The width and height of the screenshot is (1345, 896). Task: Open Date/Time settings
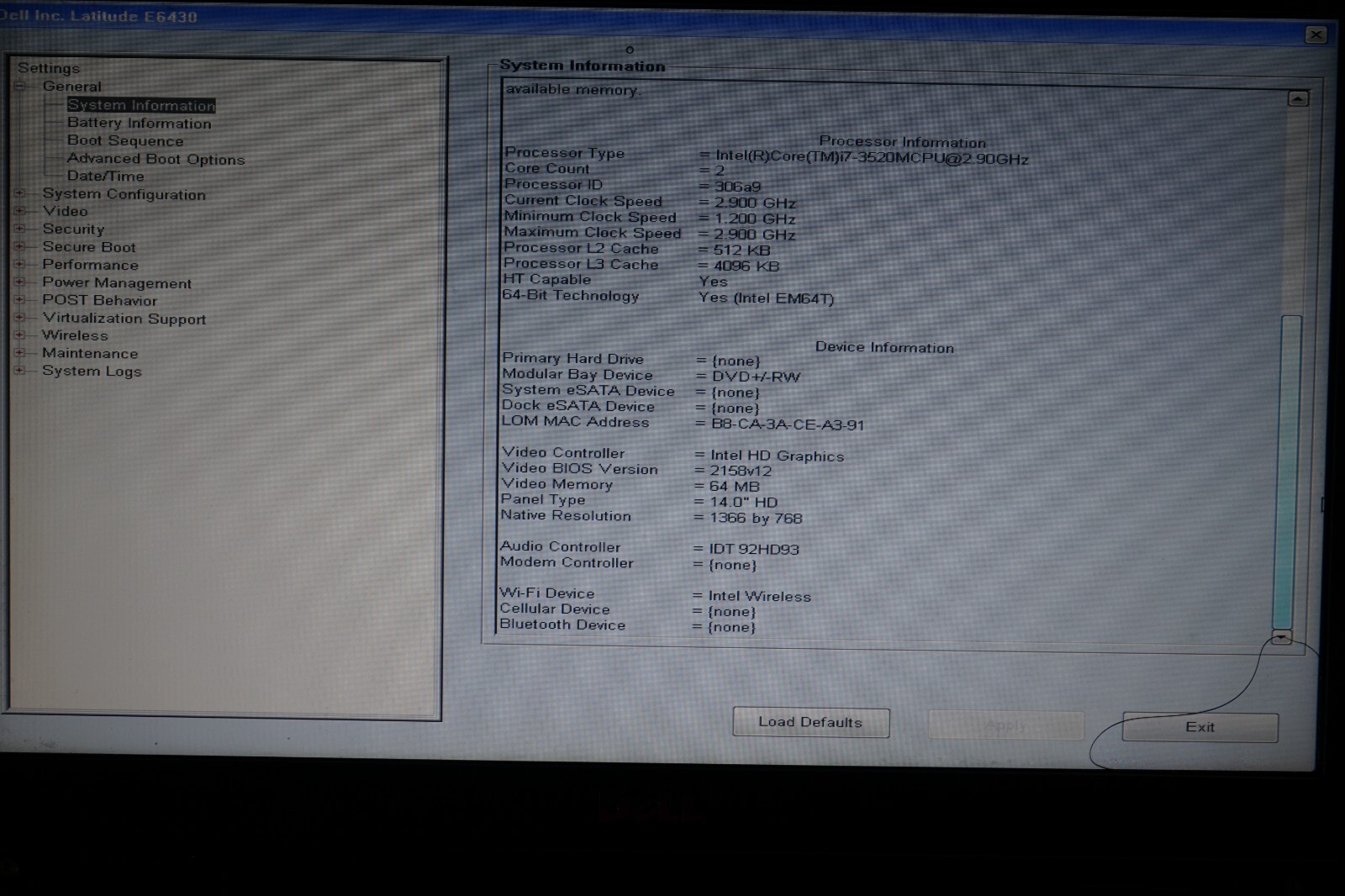click(106, 176)
